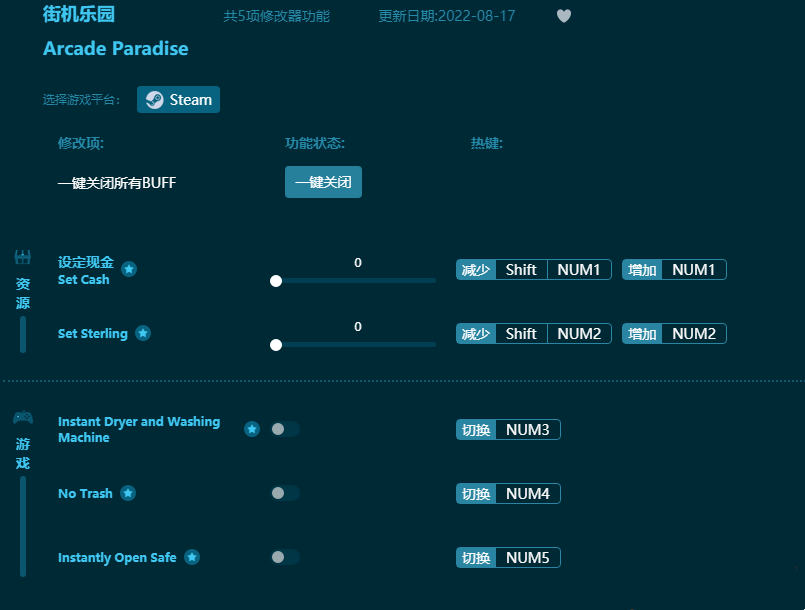Click the NUM3 hotkey field
Viewport: 805px width, 610px height.
coord(528,430)
